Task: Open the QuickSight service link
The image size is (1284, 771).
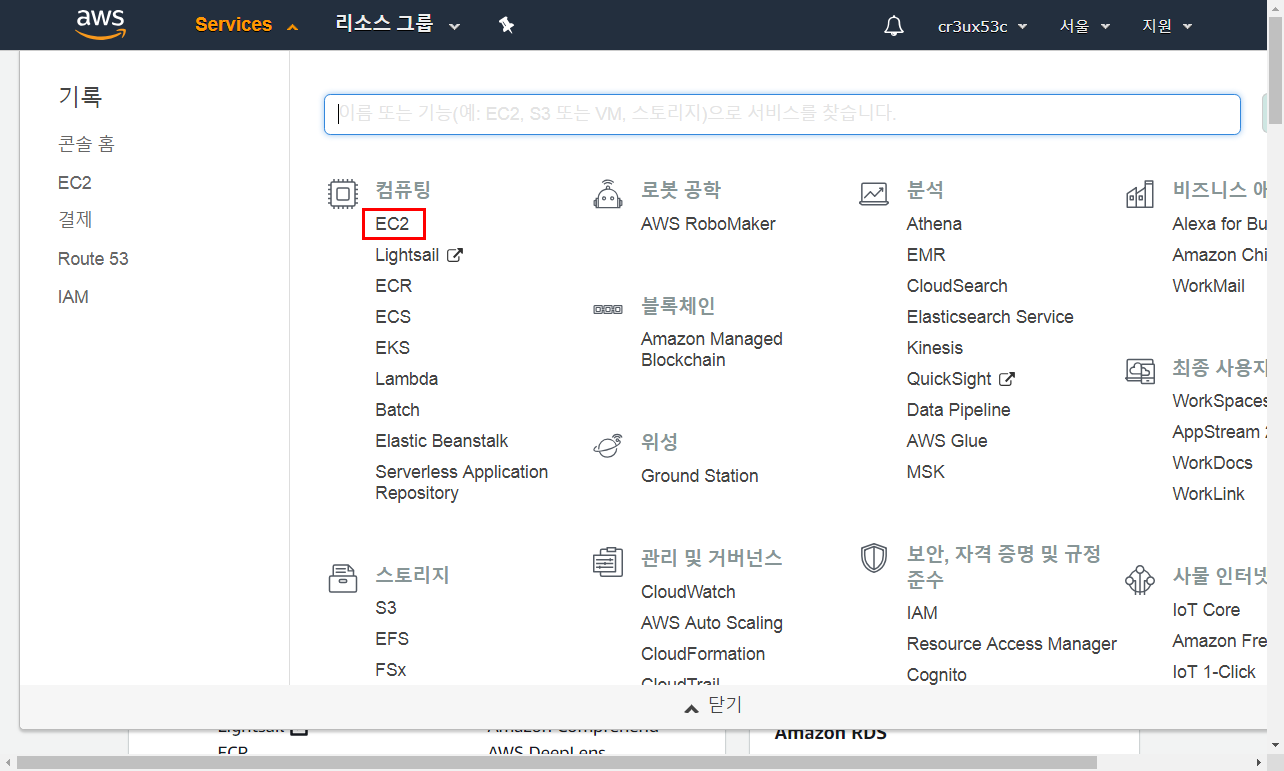Action: [x=949, y=379]
